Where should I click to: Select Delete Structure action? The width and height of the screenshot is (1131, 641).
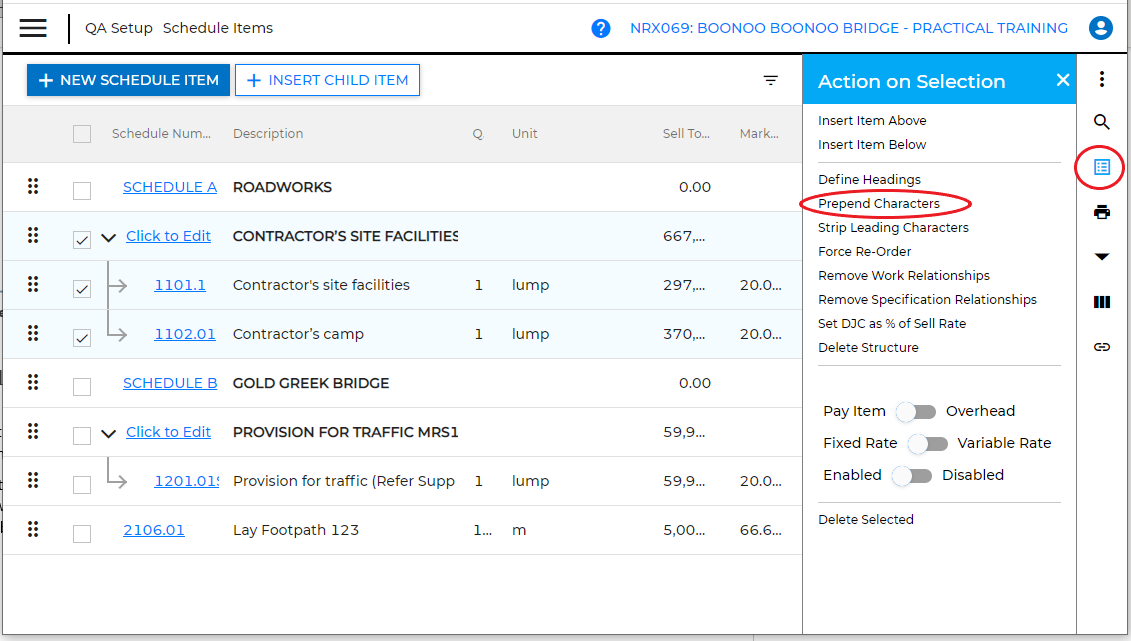pos(868,347)
